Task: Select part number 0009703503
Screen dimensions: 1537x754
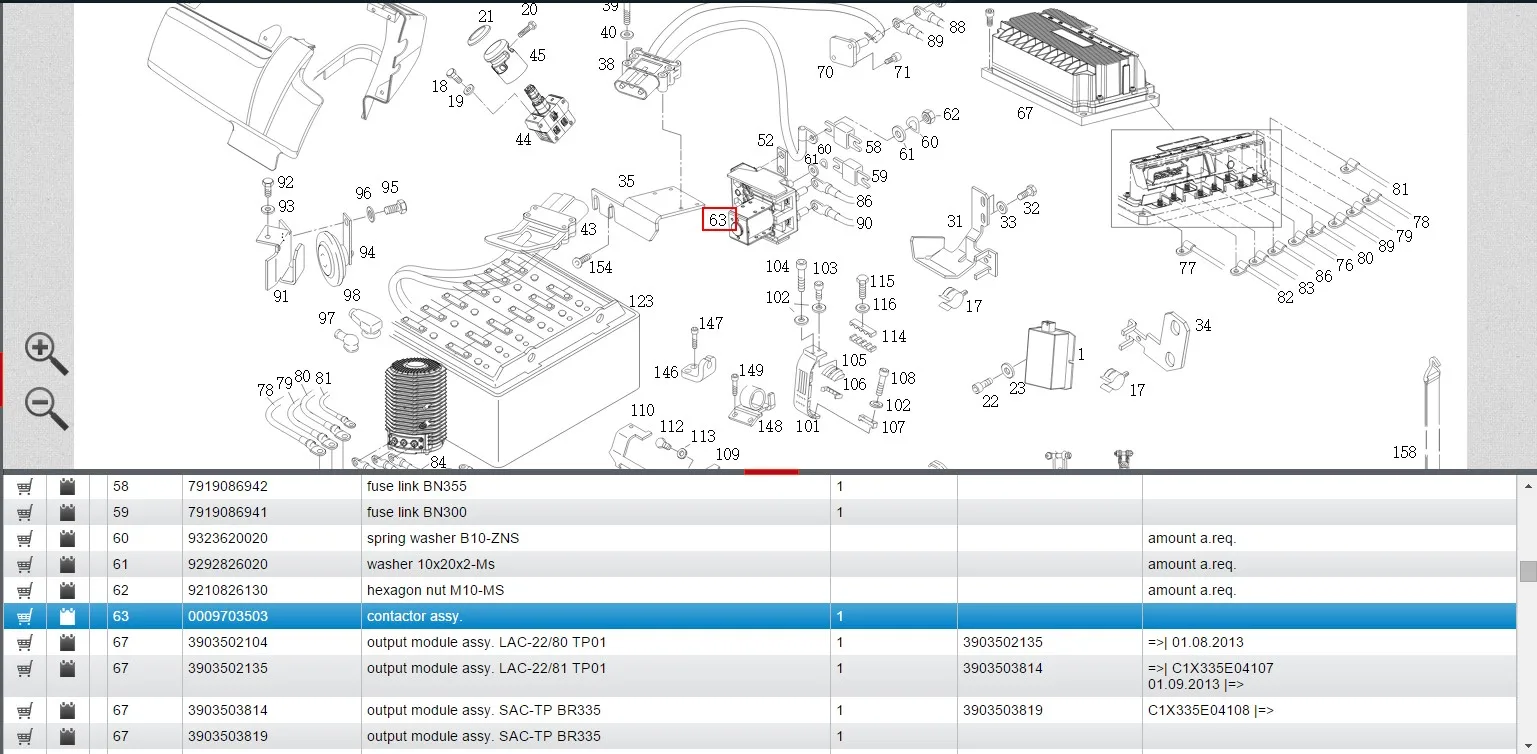Action: [228, 616]
